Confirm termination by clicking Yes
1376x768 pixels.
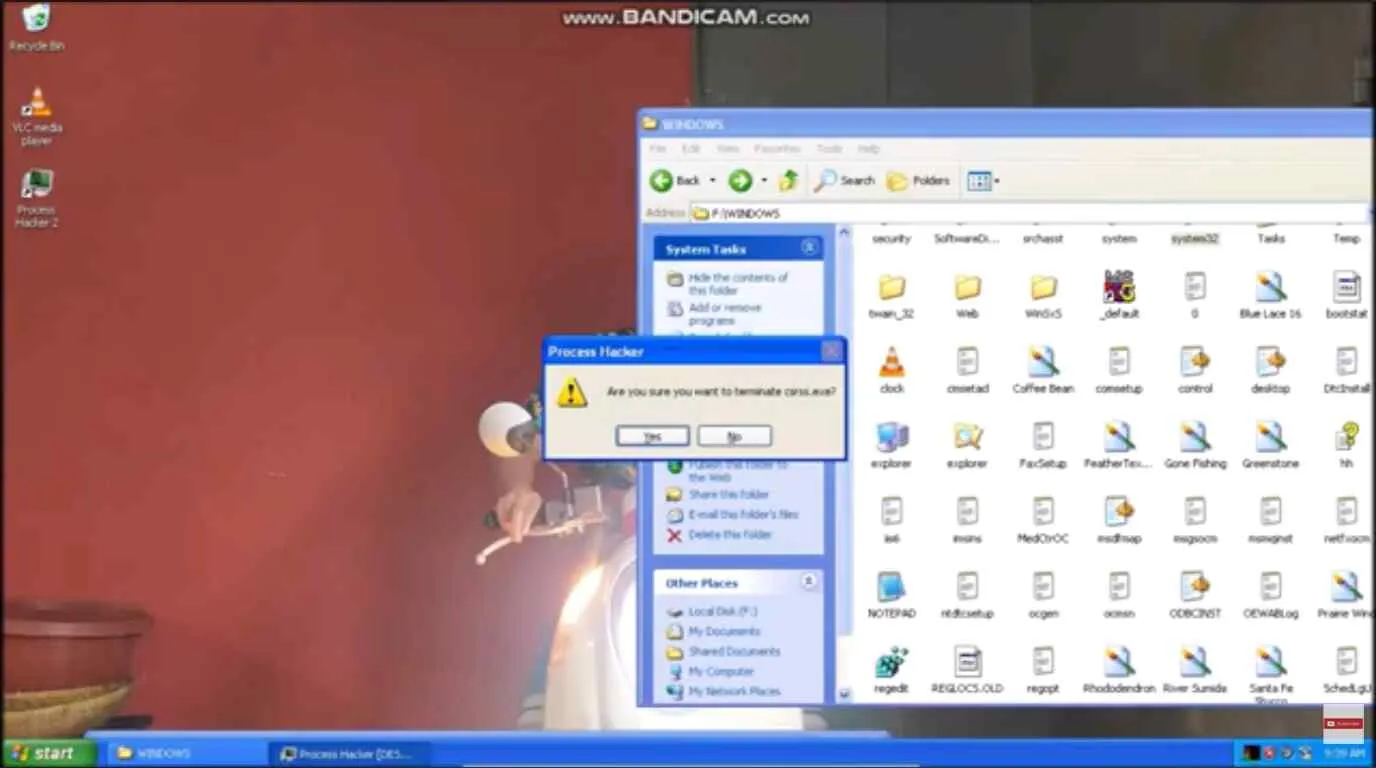[652, 436]
